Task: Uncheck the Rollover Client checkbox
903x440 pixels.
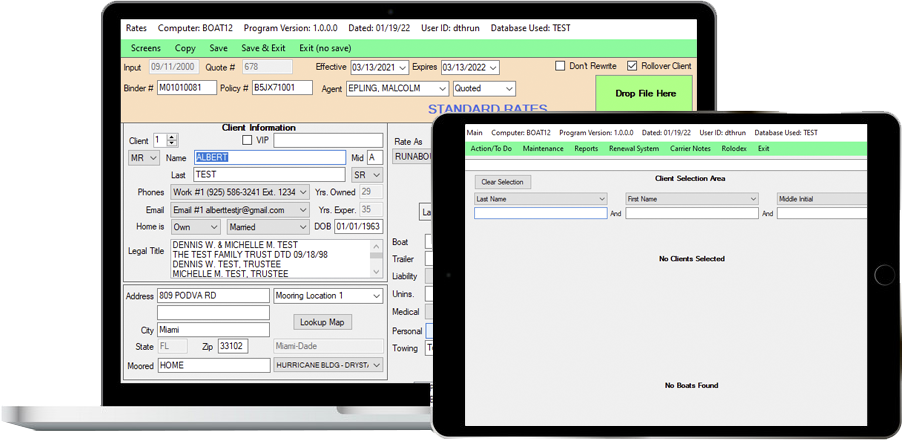Action: 632,67
